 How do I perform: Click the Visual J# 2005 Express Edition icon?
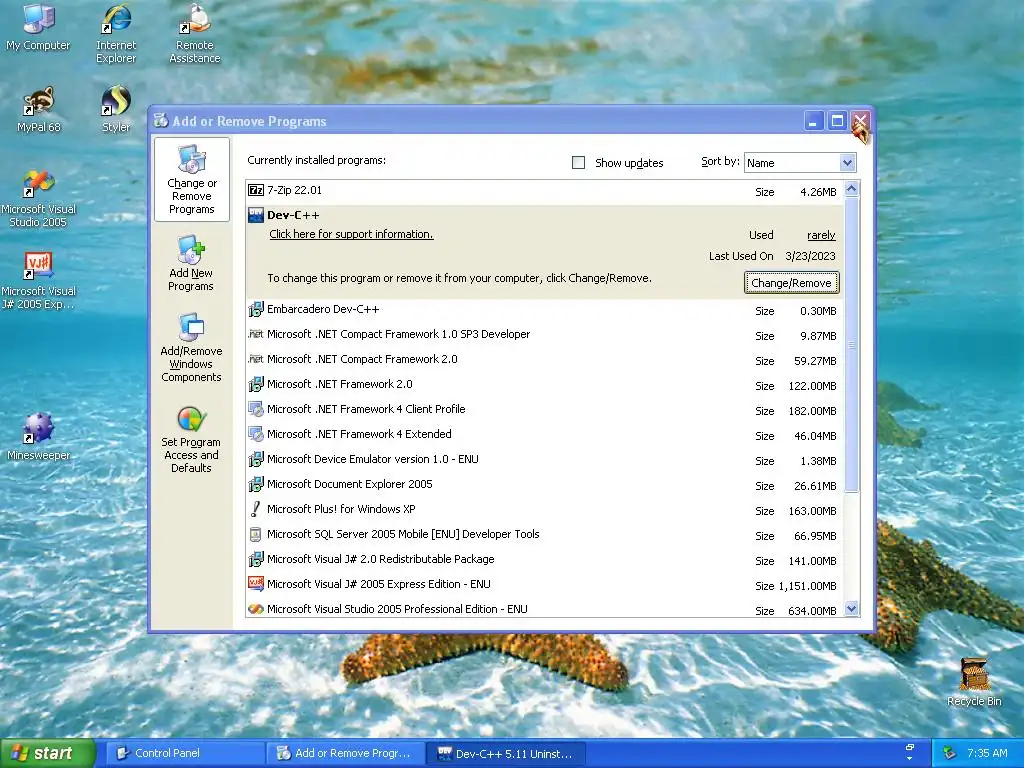pyautogui.click(x=255, y=584)
